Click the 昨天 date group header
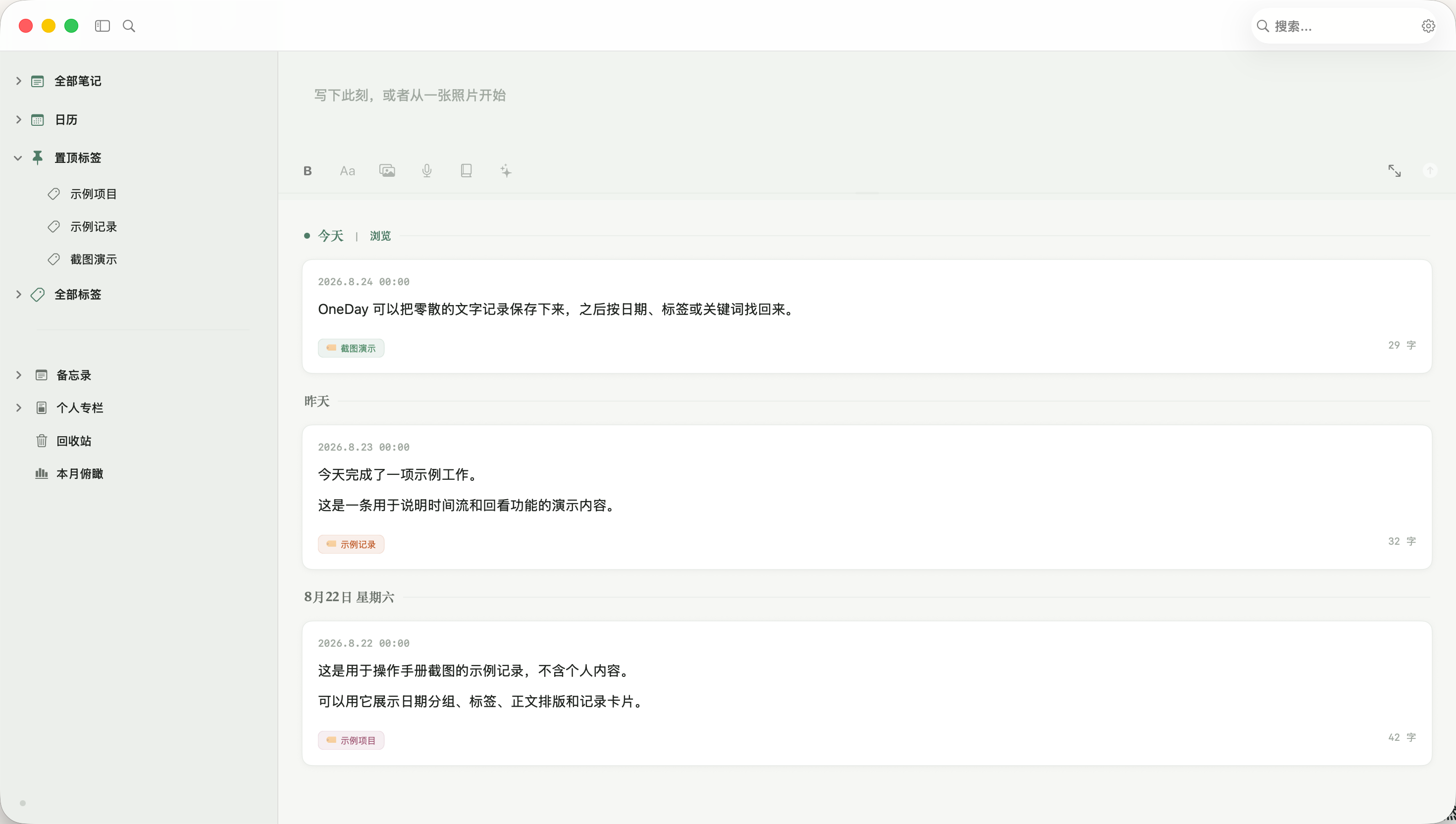Image resolution: width=1456 pixels, height=824 pixels. [317, 401]
